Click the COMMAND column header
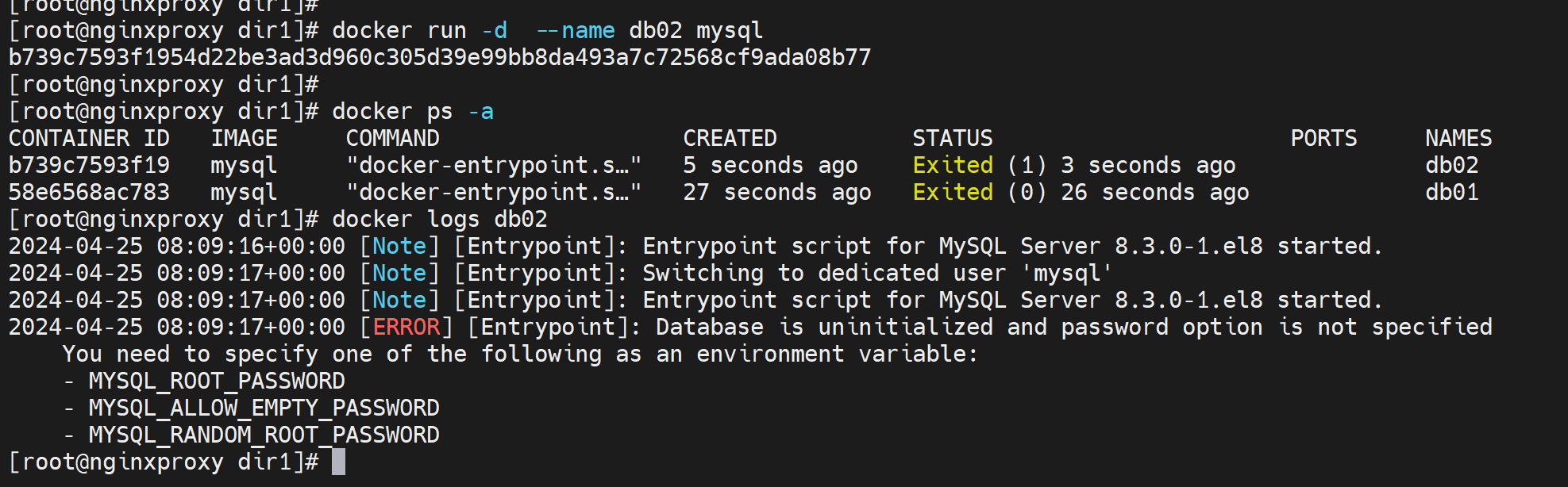Image resolution: width=1568 pixels, height=487 pixels. [392, 138]
